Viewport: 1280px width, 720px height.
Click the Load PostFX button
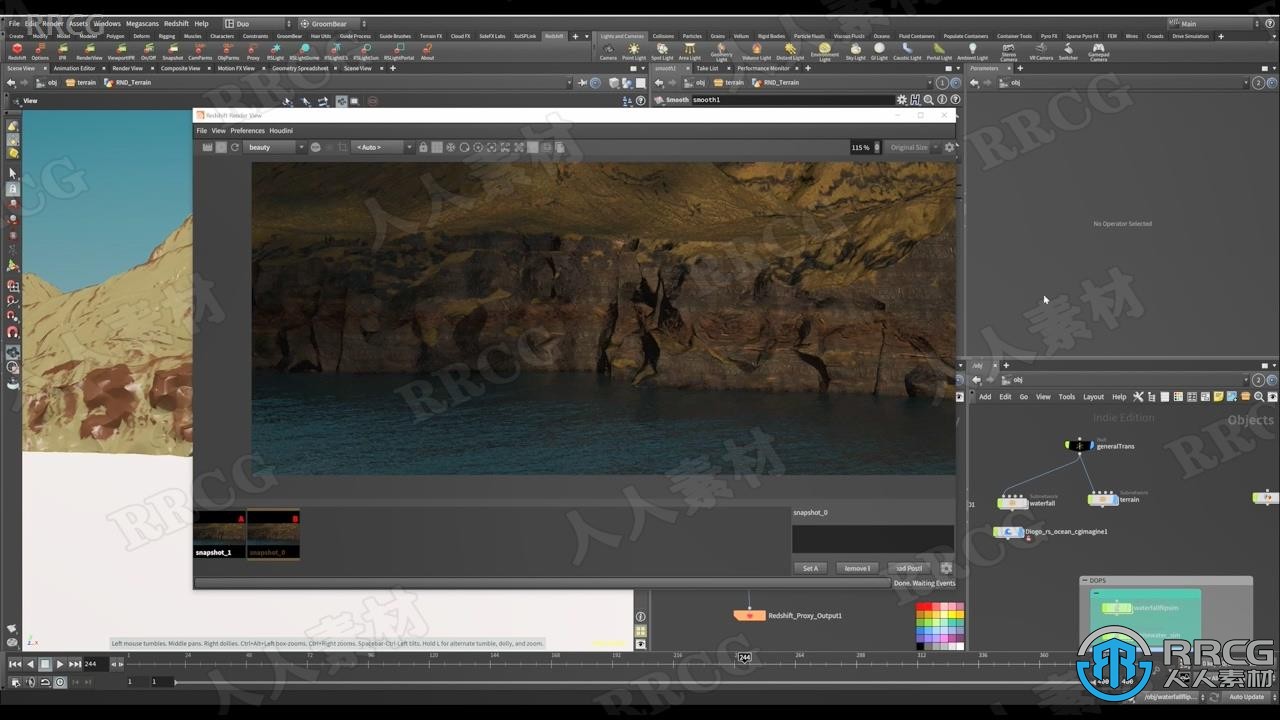tap(909, 568)
